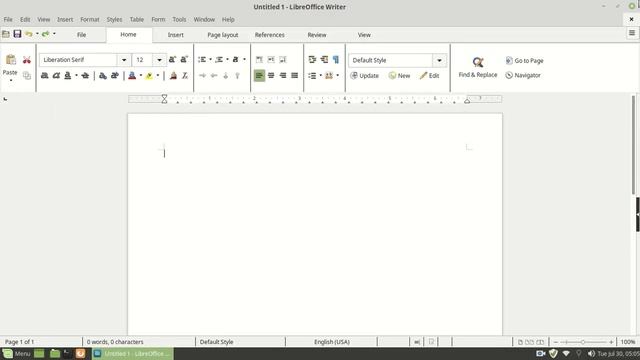Save the document with the floppy icon
Viewport: 640px width, 360px height.
[x=17, y=34]
